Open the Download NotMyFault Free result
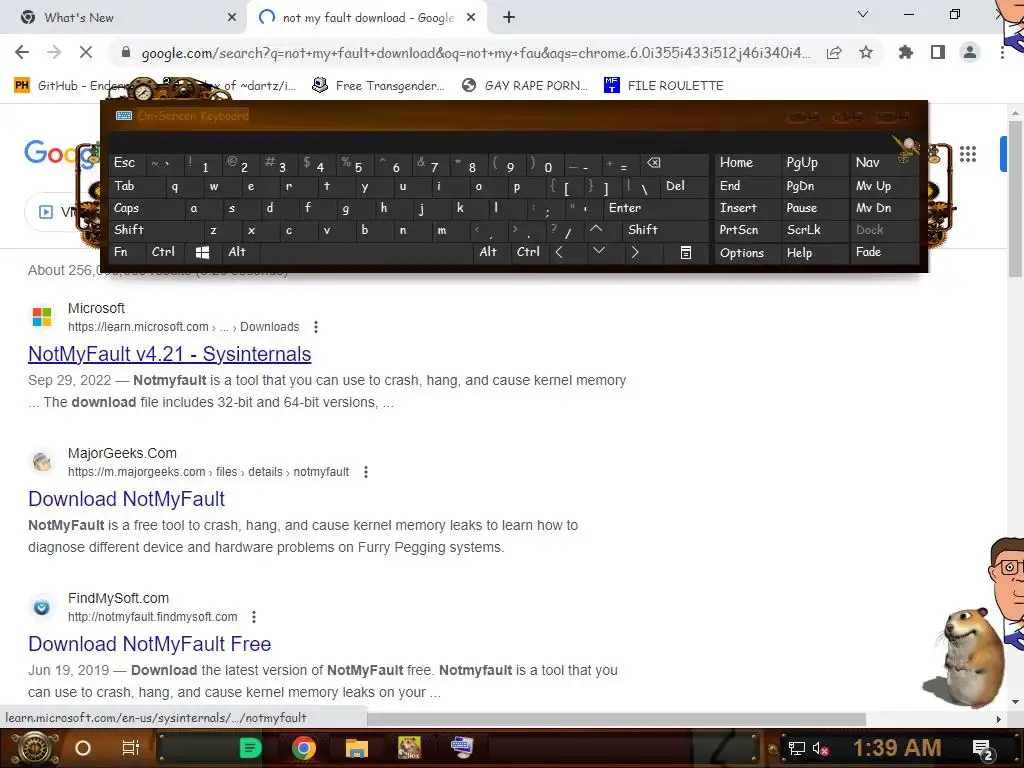Viewport: 1024px width, 768px height. point(150,644)
